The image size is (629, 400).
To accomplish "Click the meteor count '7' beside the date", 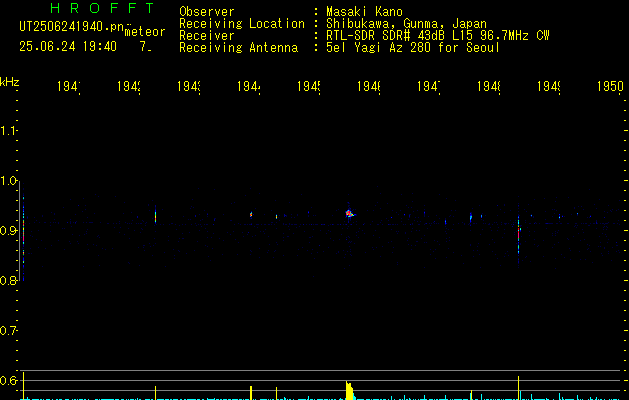I will pos(143,47).
